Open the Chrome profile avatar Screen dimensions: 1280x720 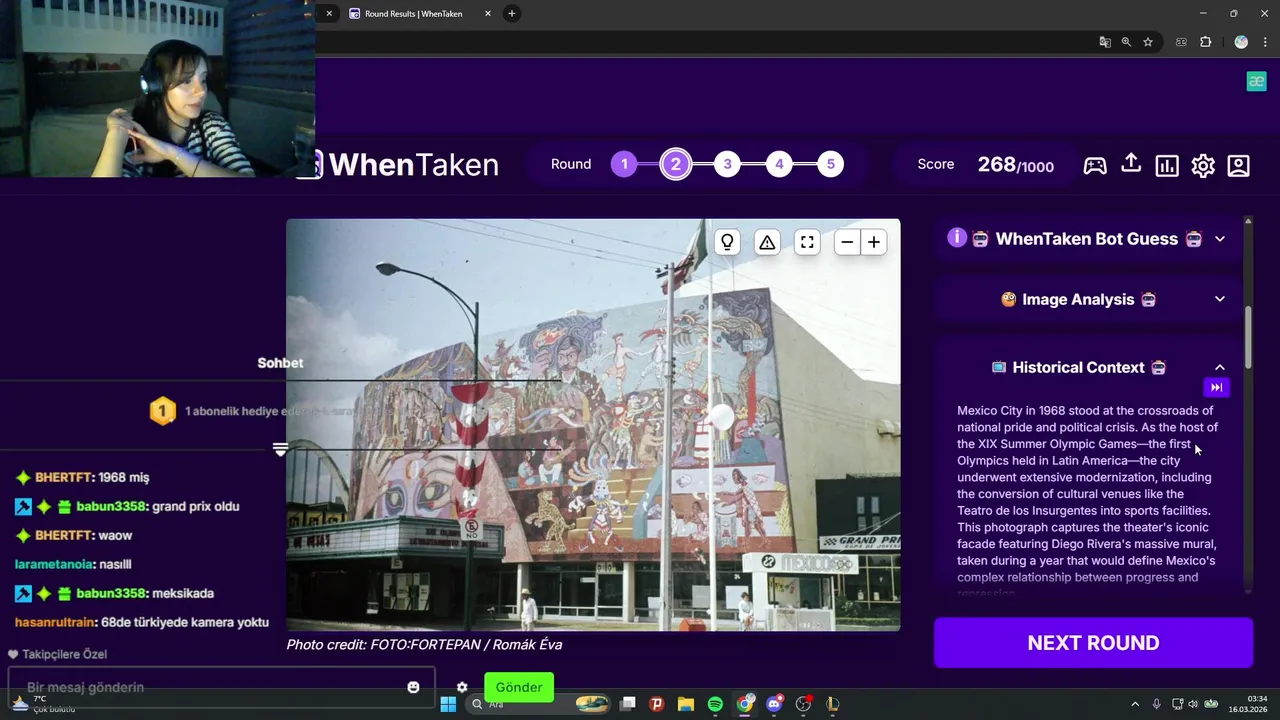coord(1241,42)
